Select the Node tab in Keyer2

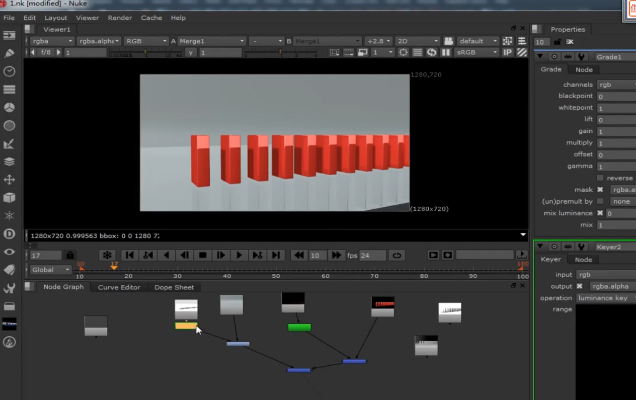(x=583, y=260)
